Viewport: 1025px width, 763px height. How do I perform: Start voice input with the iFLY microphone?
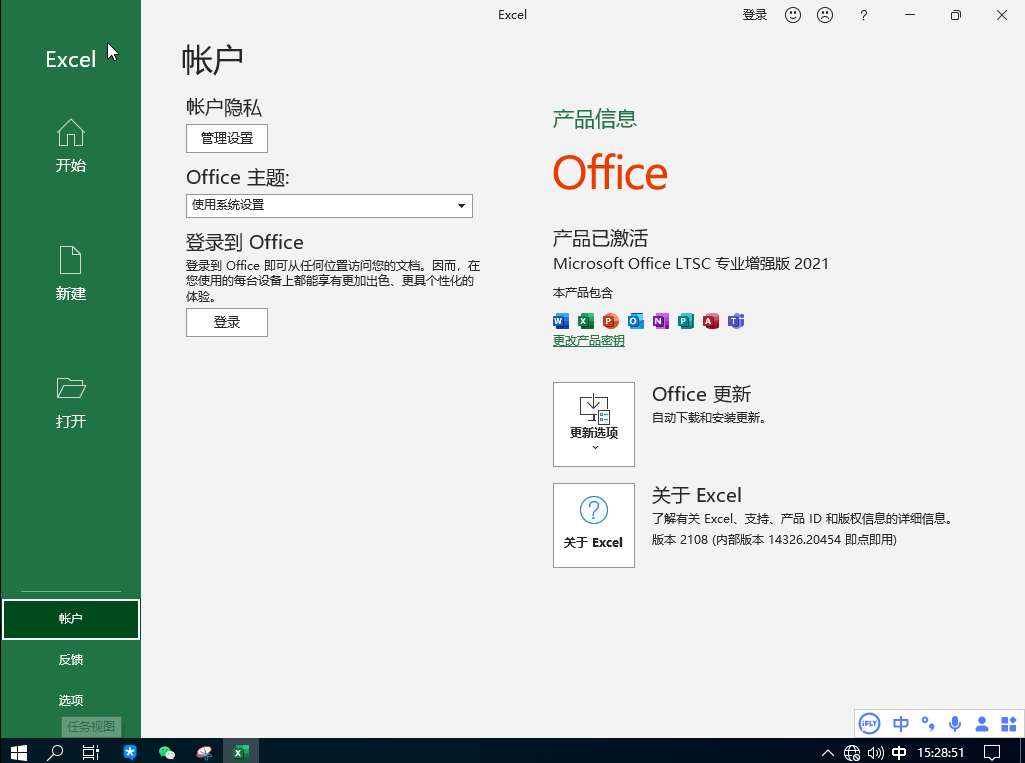click(x=955, y=723)
